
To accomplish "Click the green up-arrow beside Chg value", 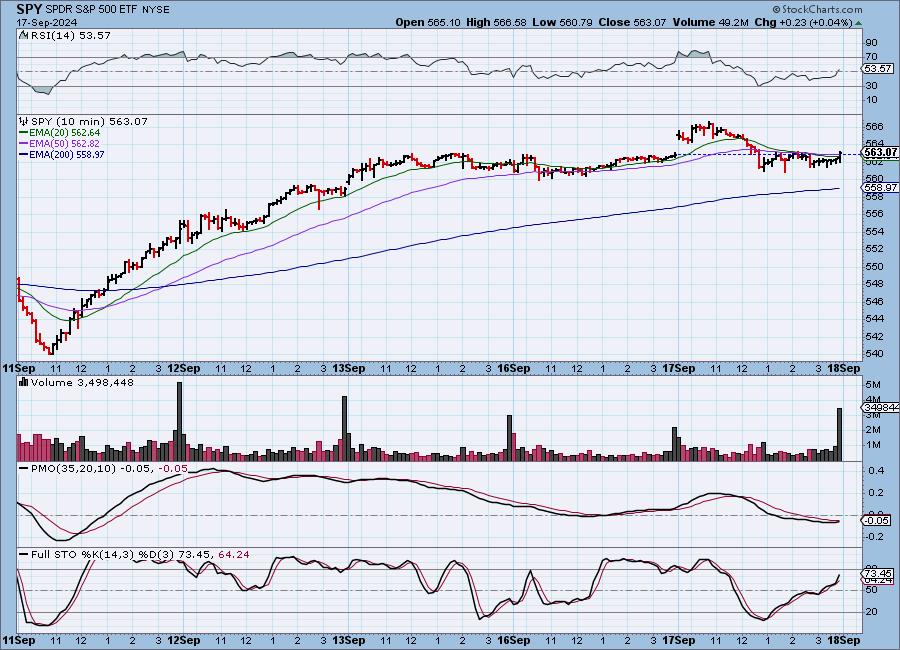I will pos(858,23).
